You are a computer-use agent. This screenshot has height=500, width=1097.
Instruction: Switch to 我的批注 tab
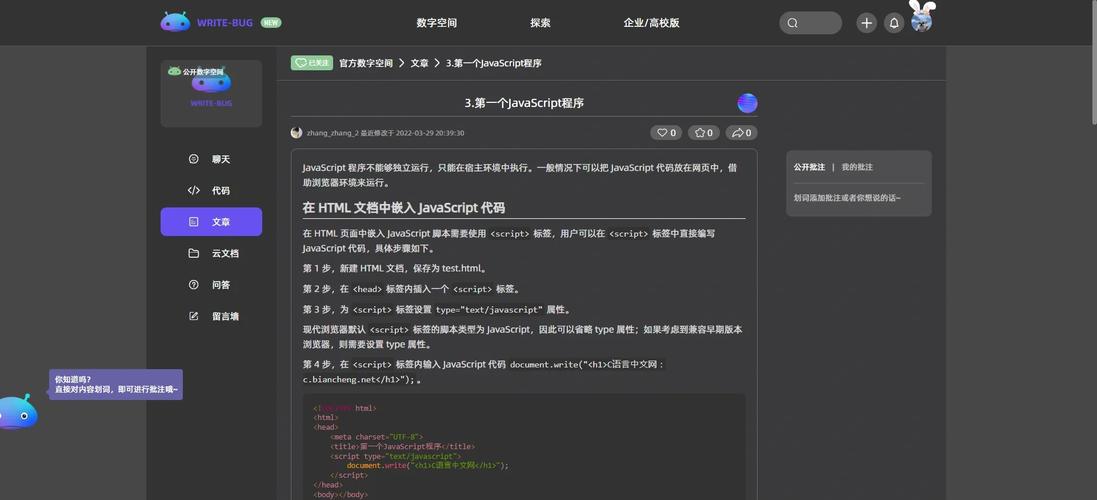(857, 167)
